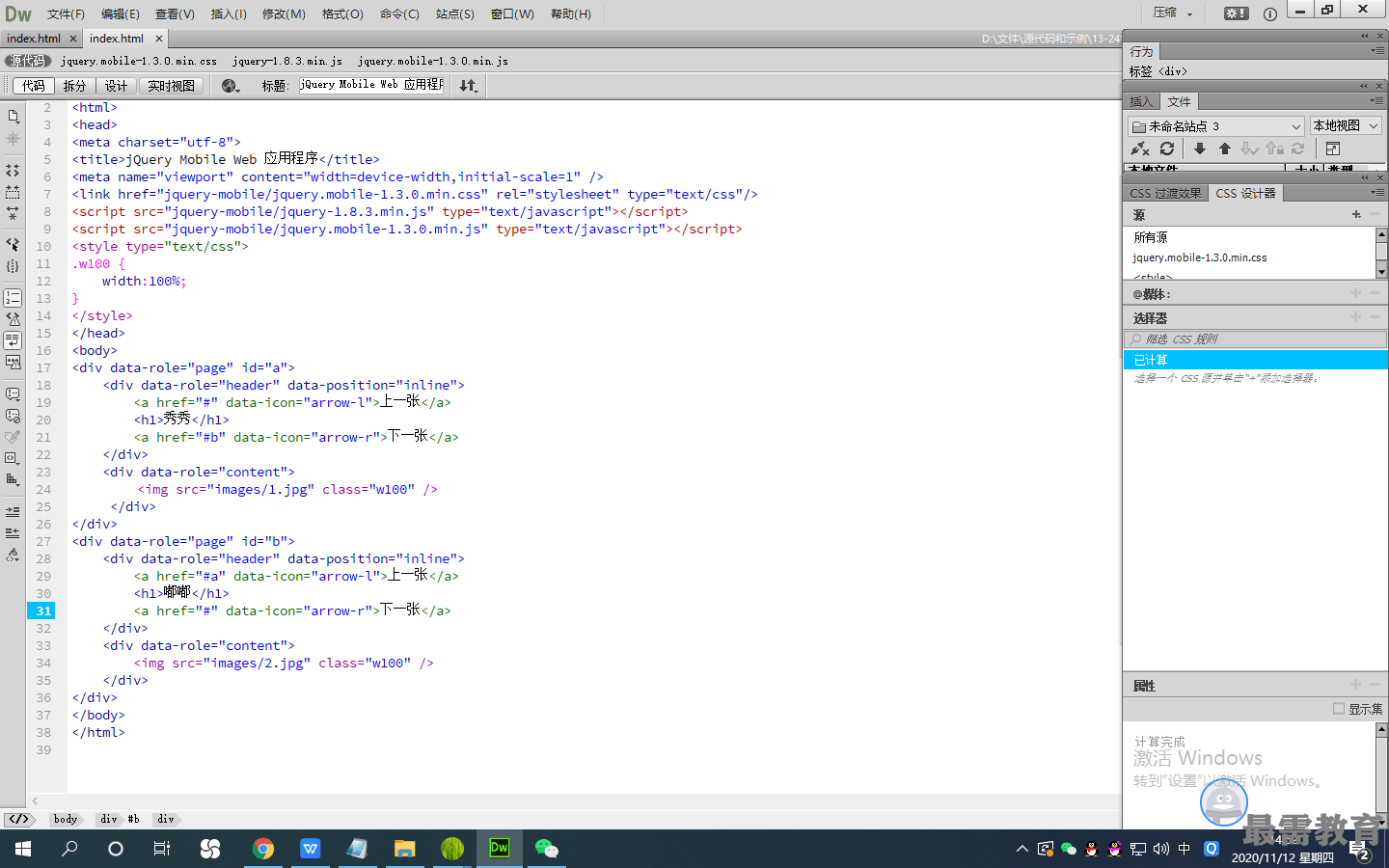Viewport: 1389px width, 868px height.
Task: Open the 本地视图 view dropdown
Action: [1346, 126]
